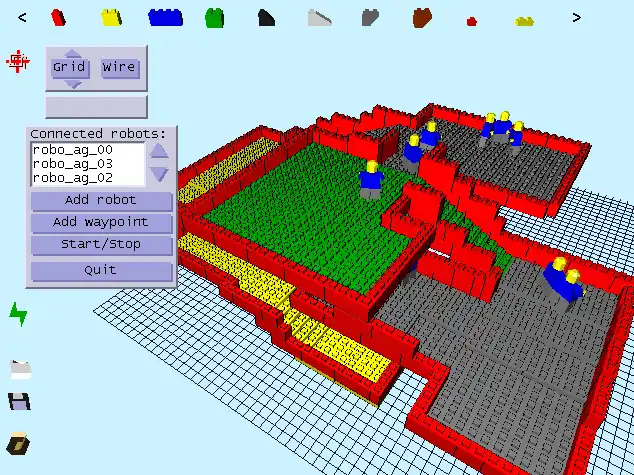Click the red crosshair target icon
Image resolution: width=634 pixels, height=475 pixels.
click(x=18, y=61)
